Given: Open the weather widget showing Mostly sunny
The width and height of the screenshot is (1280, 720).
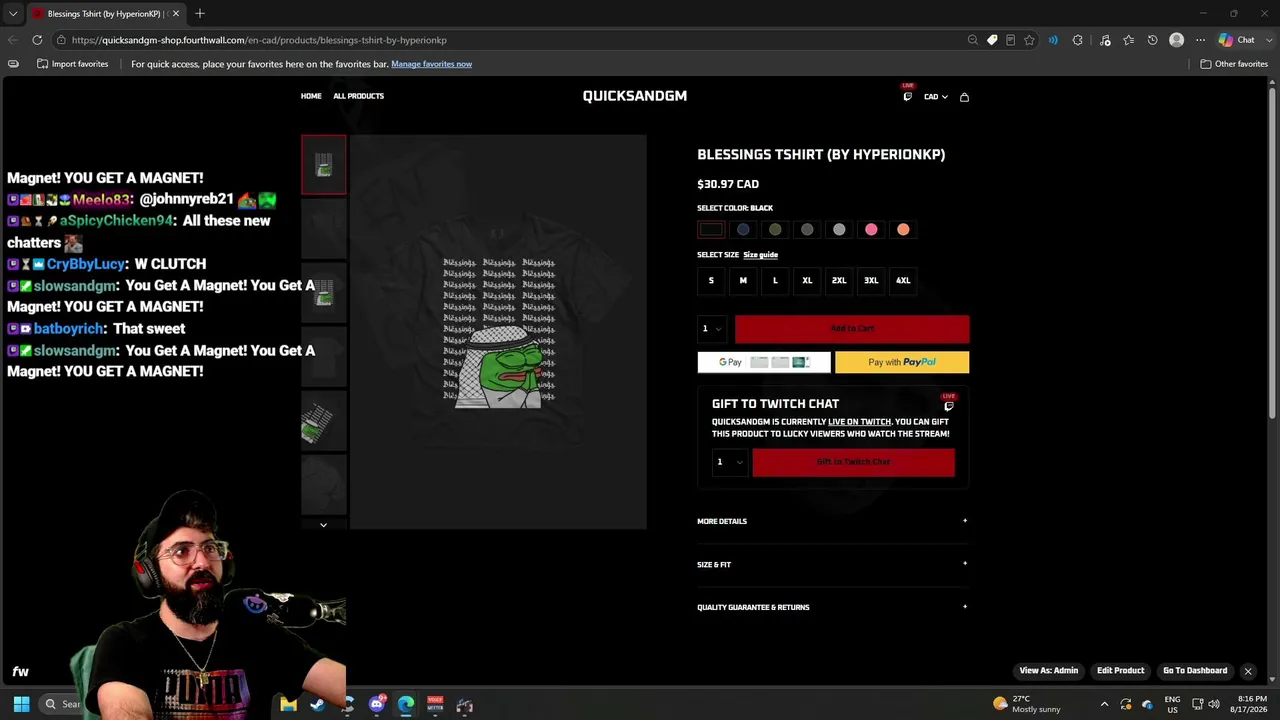Looking at the screenshot, I should [1027, 704].
